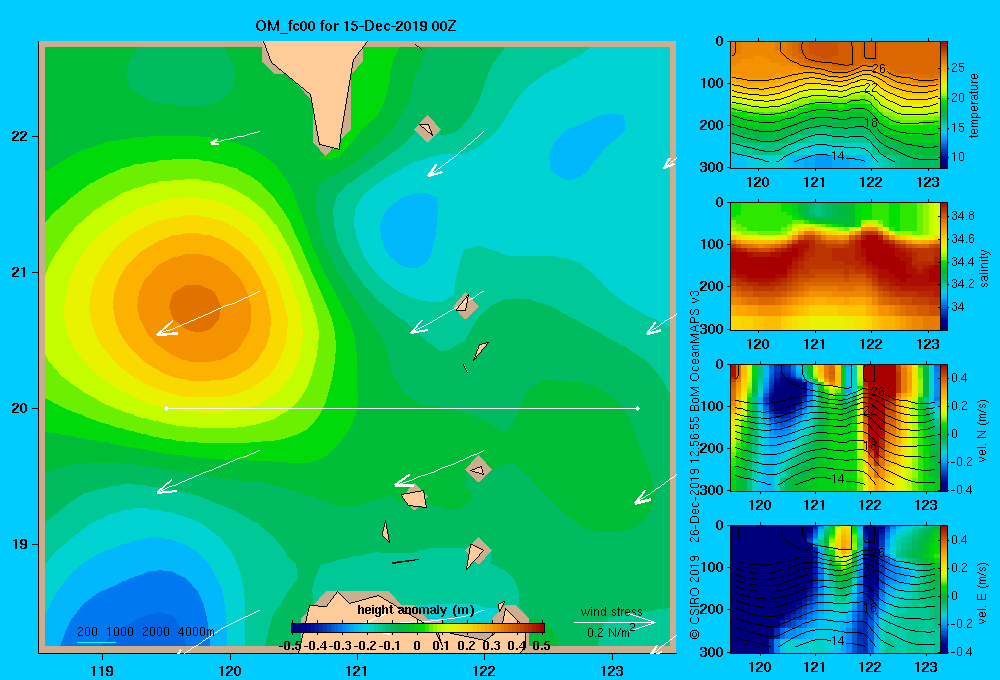The height and width of the screenshot is (680, 1000).
Task: Click the right endpoint of the white transect line
Action: point(638,408)
